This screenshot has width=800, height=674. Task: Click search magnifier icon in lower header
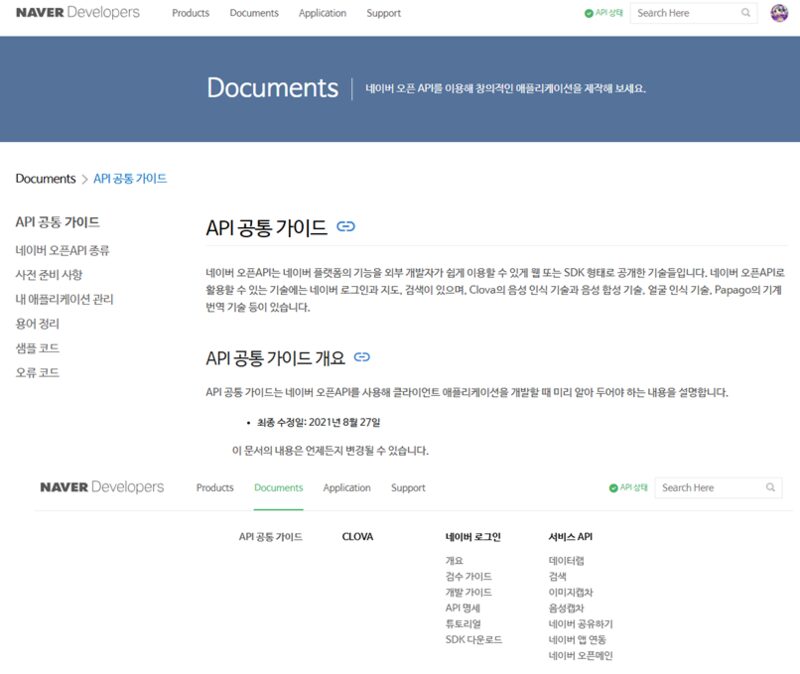[x=770, y=487]
